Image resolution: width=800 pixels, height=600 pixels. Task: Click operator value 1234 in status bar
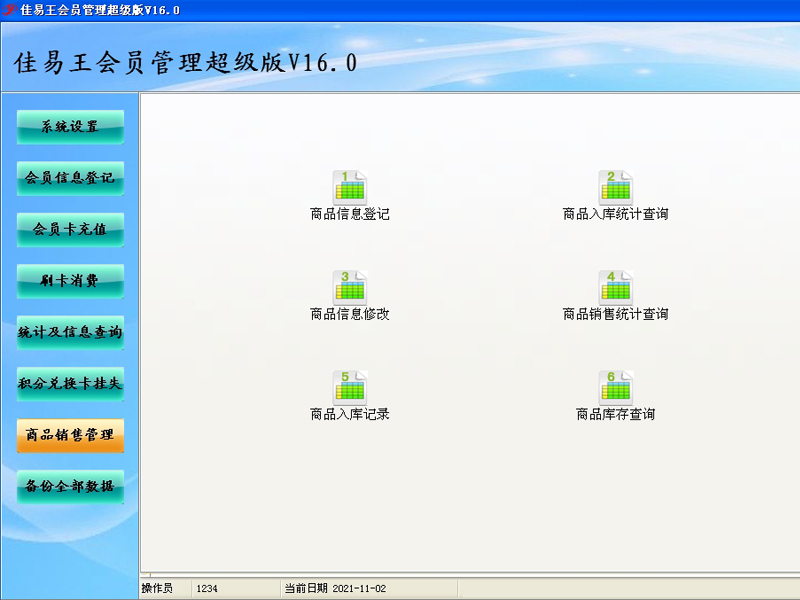[207, 589]
